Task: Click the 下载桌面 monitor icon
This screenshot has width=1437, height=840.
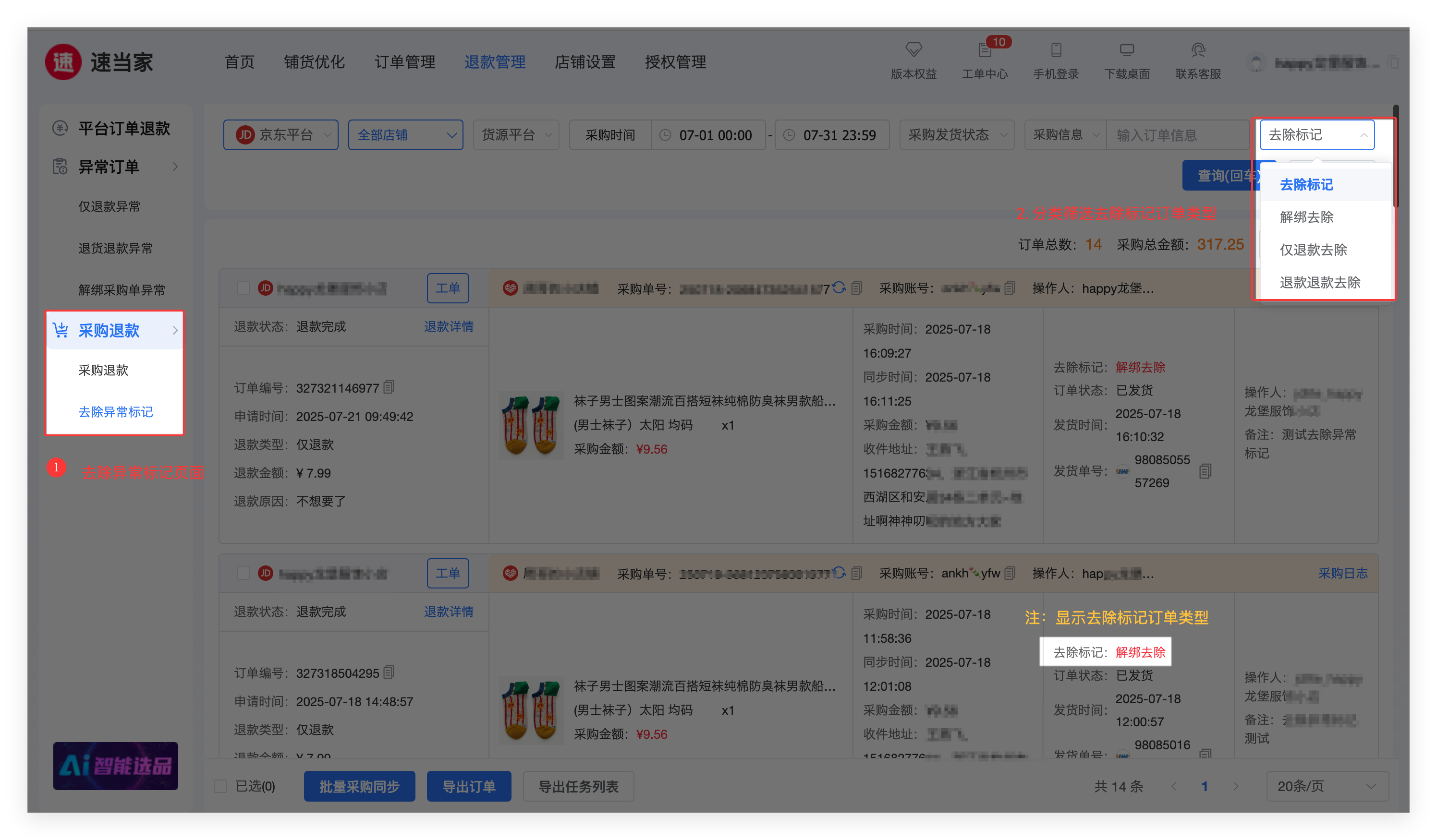Action: [x=1126, y=50]
